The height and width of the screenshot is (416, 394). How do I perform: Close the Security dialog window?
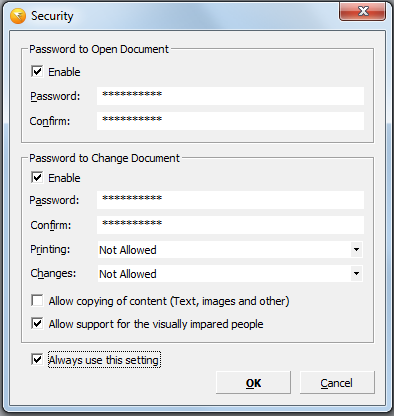point(362,11)
